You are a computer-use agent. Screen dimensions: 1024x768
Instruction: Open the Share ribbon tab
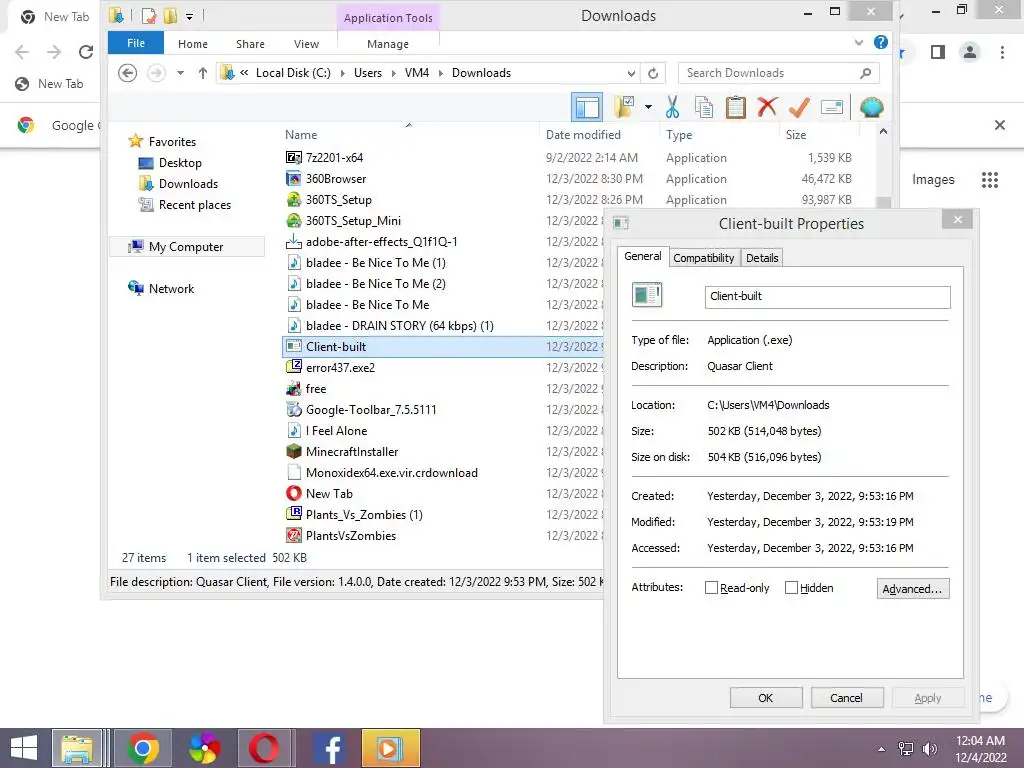(250, 44)
